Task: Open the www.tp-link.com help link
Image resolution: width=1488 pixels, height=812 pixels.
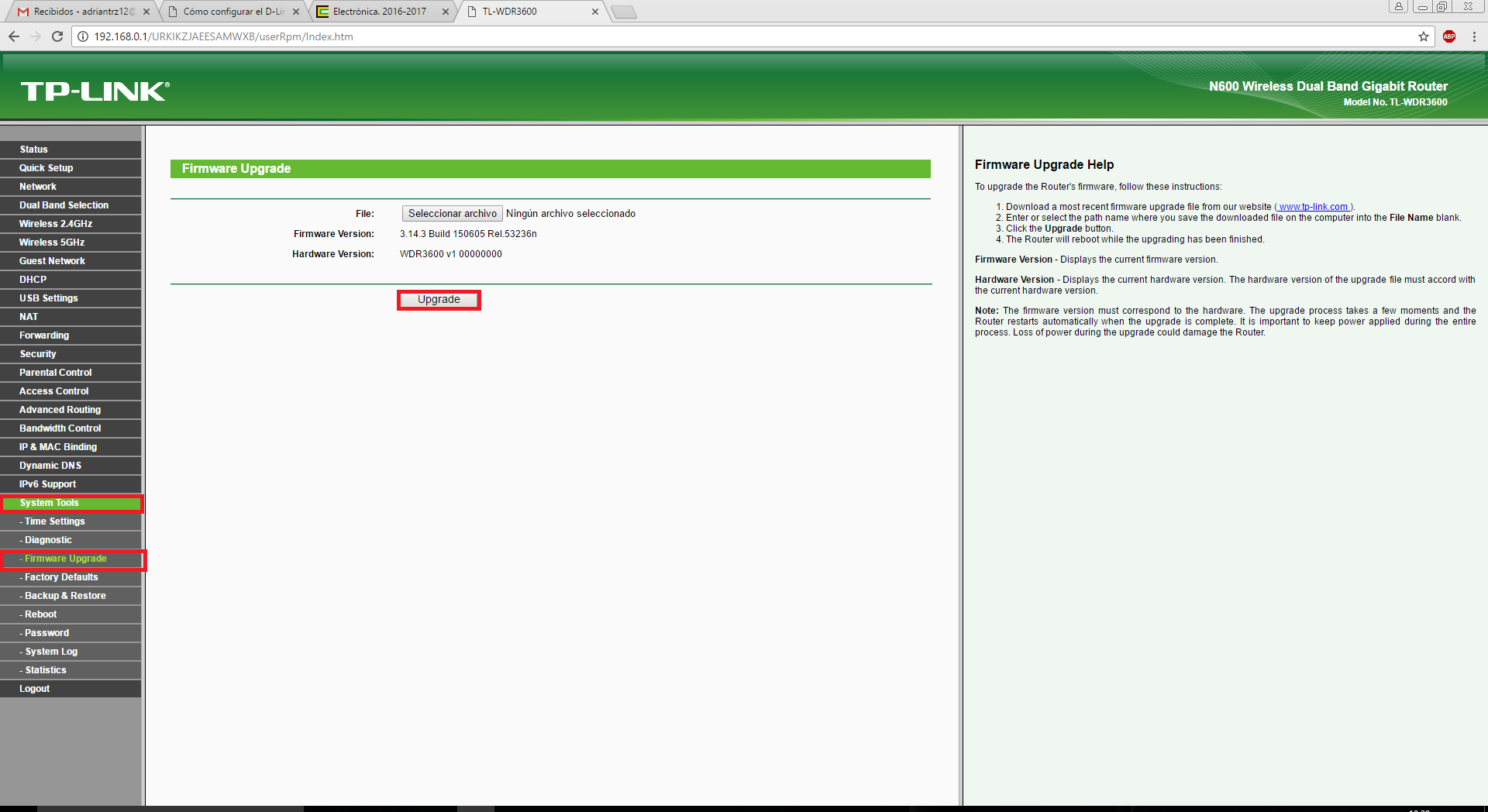Action: coord(1313,207)
